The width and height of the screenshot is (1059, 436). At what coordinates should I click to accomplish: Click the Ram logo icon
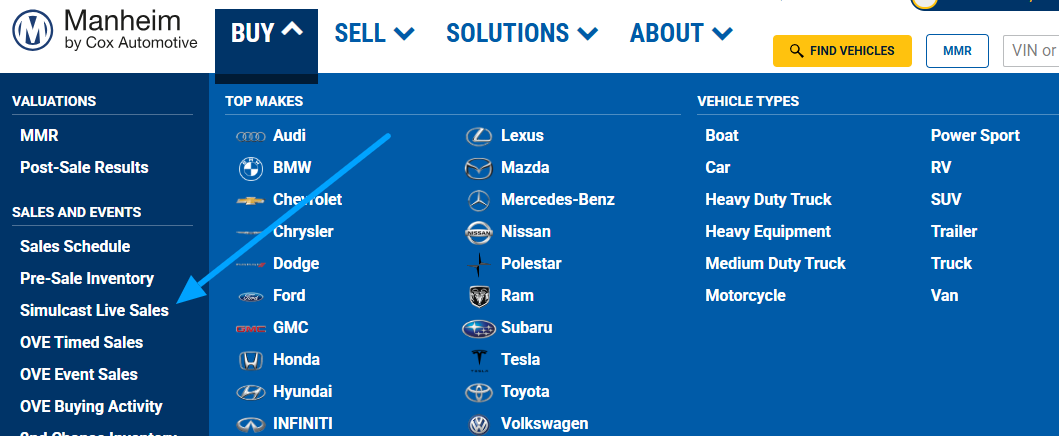click(x=479, y=296)
